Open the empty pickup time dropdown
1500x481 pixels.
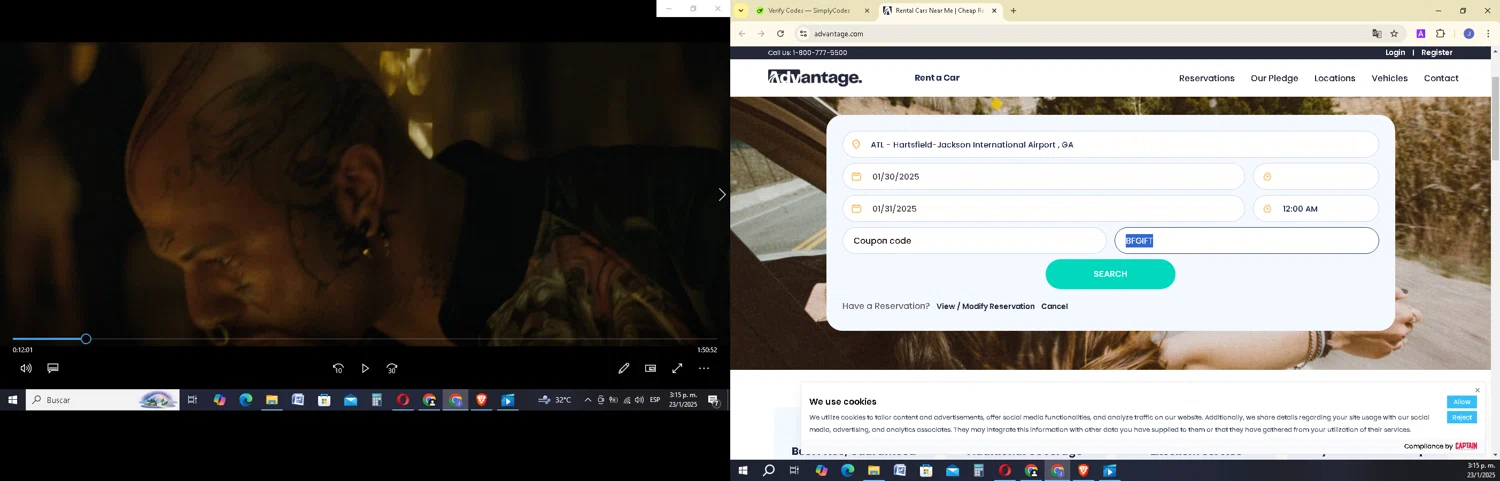pos(1315,177)
